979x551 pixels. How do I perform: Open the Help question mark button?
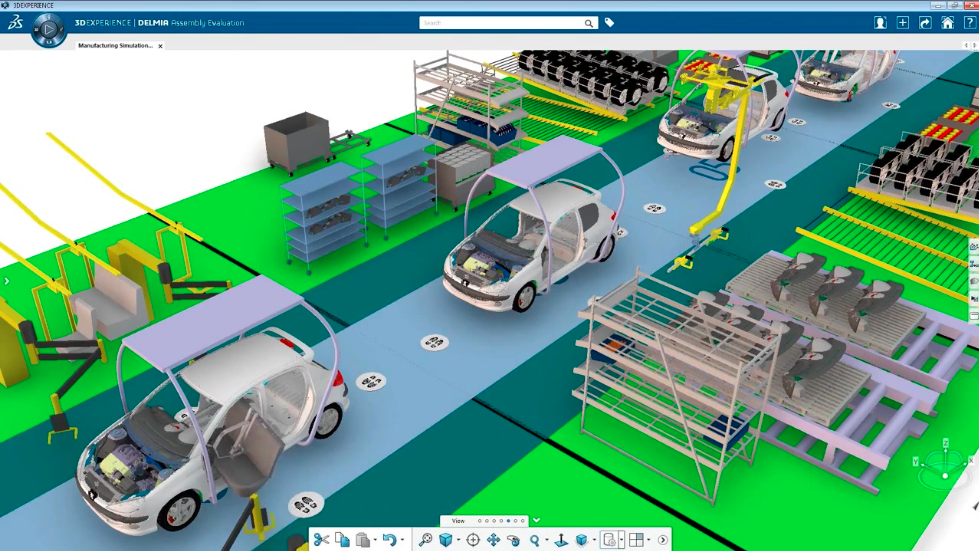coord(969,23)
